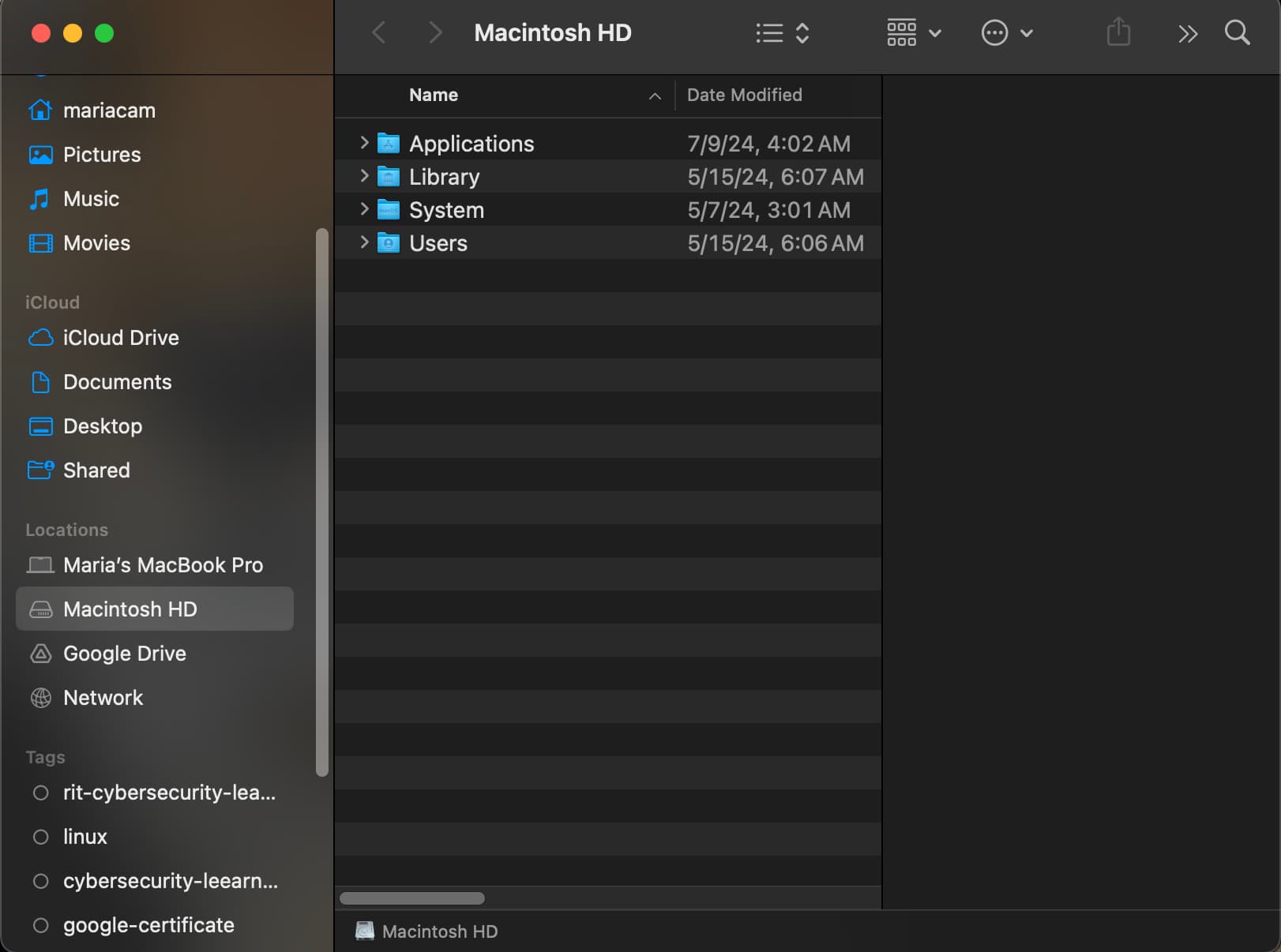Sort by the Name column header

(434, 95)
